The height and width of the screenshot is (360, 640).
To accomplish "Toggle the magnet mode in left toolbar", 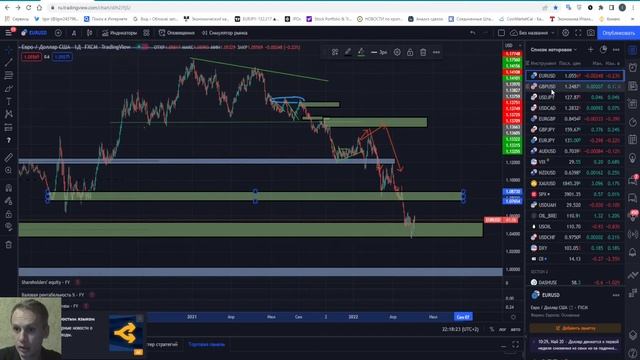I will [9, 188].
